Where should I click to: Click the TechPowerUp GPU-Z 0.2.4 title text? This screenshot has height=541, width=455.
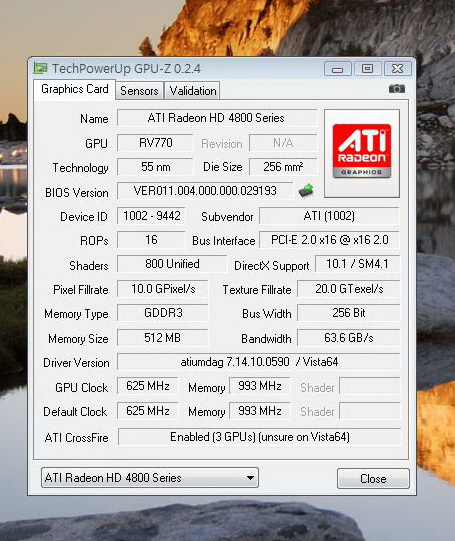tap(126, 69)
